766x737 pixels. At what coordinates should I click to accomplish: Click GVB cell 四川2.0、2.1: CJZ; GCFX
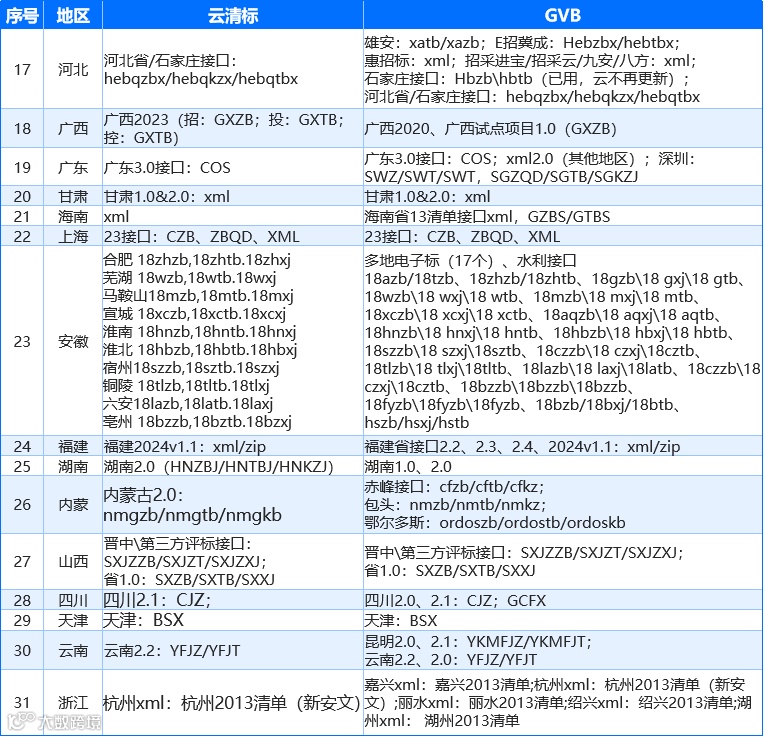click(563, 600)
